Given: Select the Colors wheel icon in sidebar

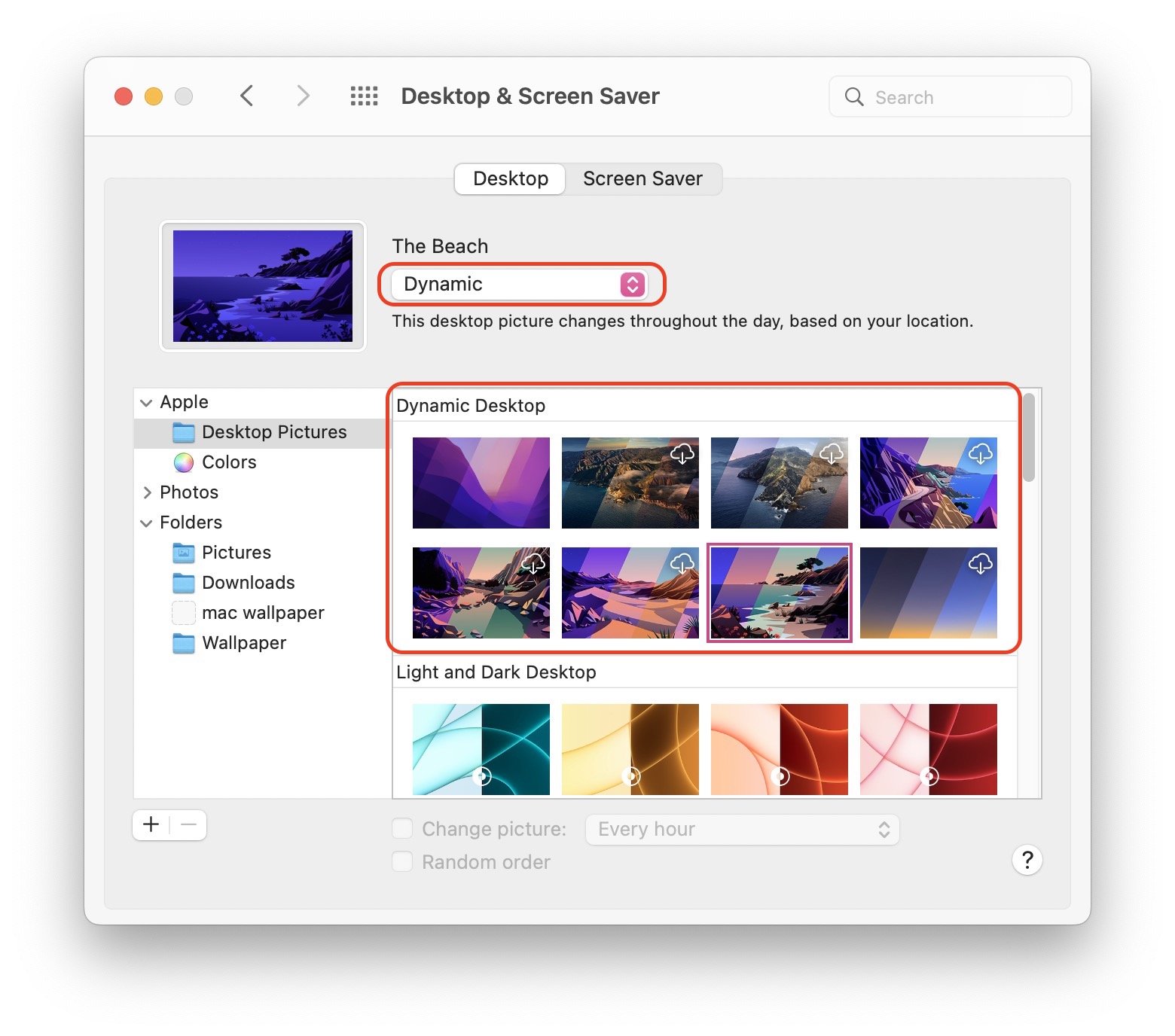Looking at the screenshot, I should pos(184,462).
